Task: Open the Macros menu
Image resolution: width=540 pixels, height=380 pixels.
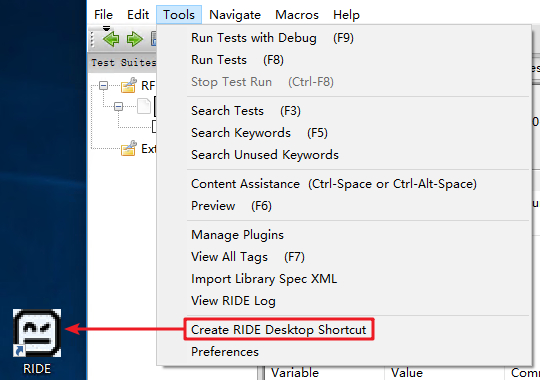Action: coord(297,15)
